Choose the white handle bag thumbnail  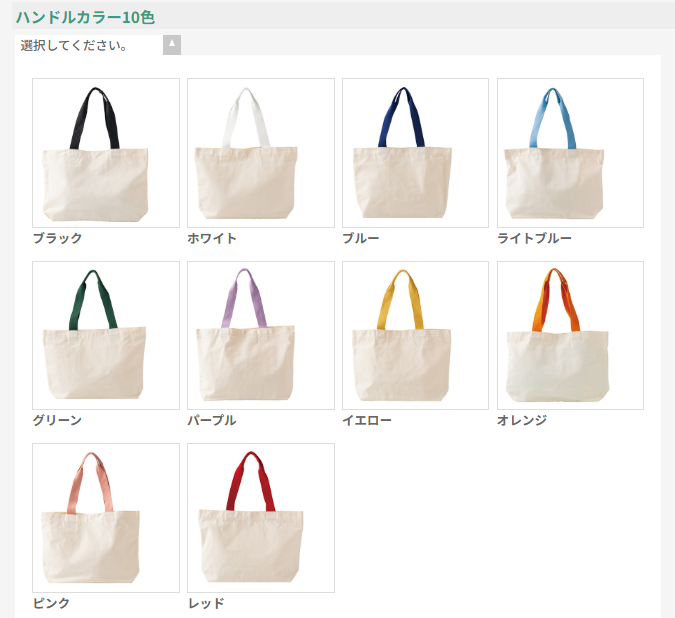pyautogui.click(x=261, y=153)
